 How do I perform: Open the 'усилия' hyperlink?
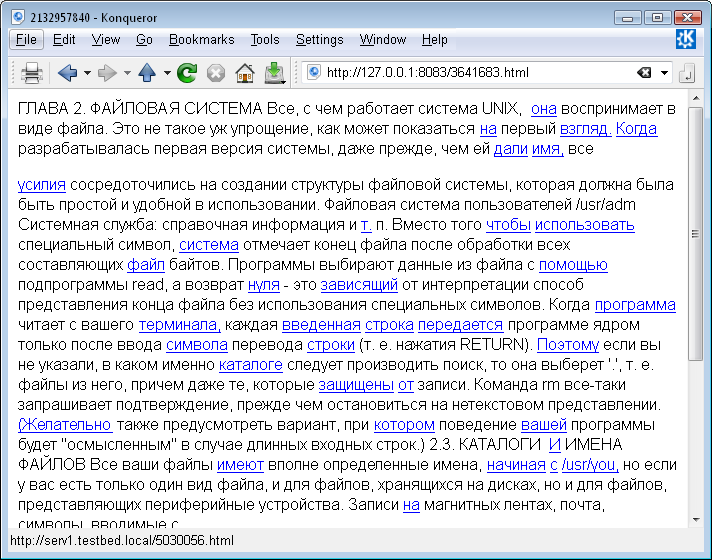click(x=42, y=185)
